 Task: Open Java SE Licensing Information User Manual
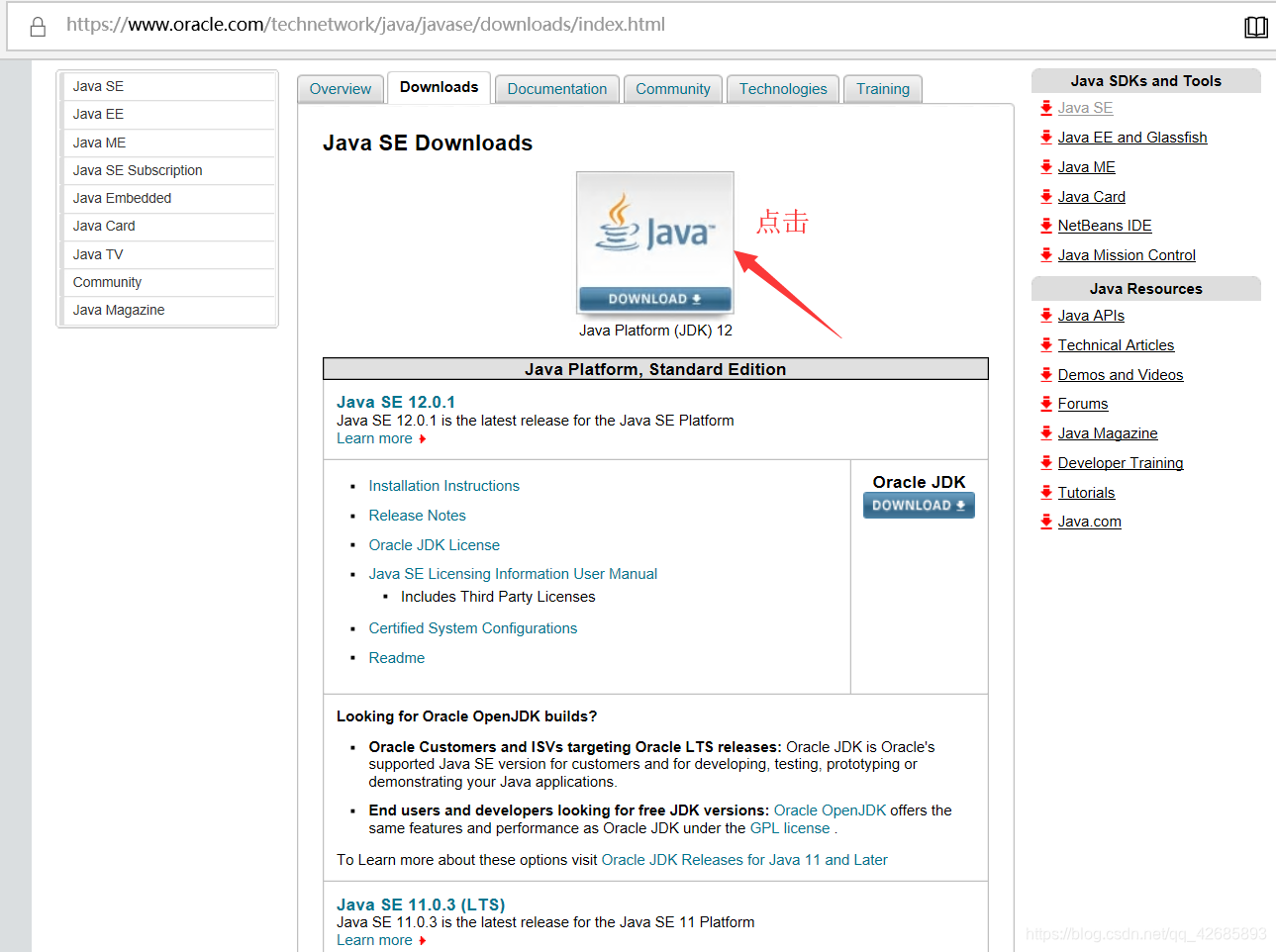513,574
